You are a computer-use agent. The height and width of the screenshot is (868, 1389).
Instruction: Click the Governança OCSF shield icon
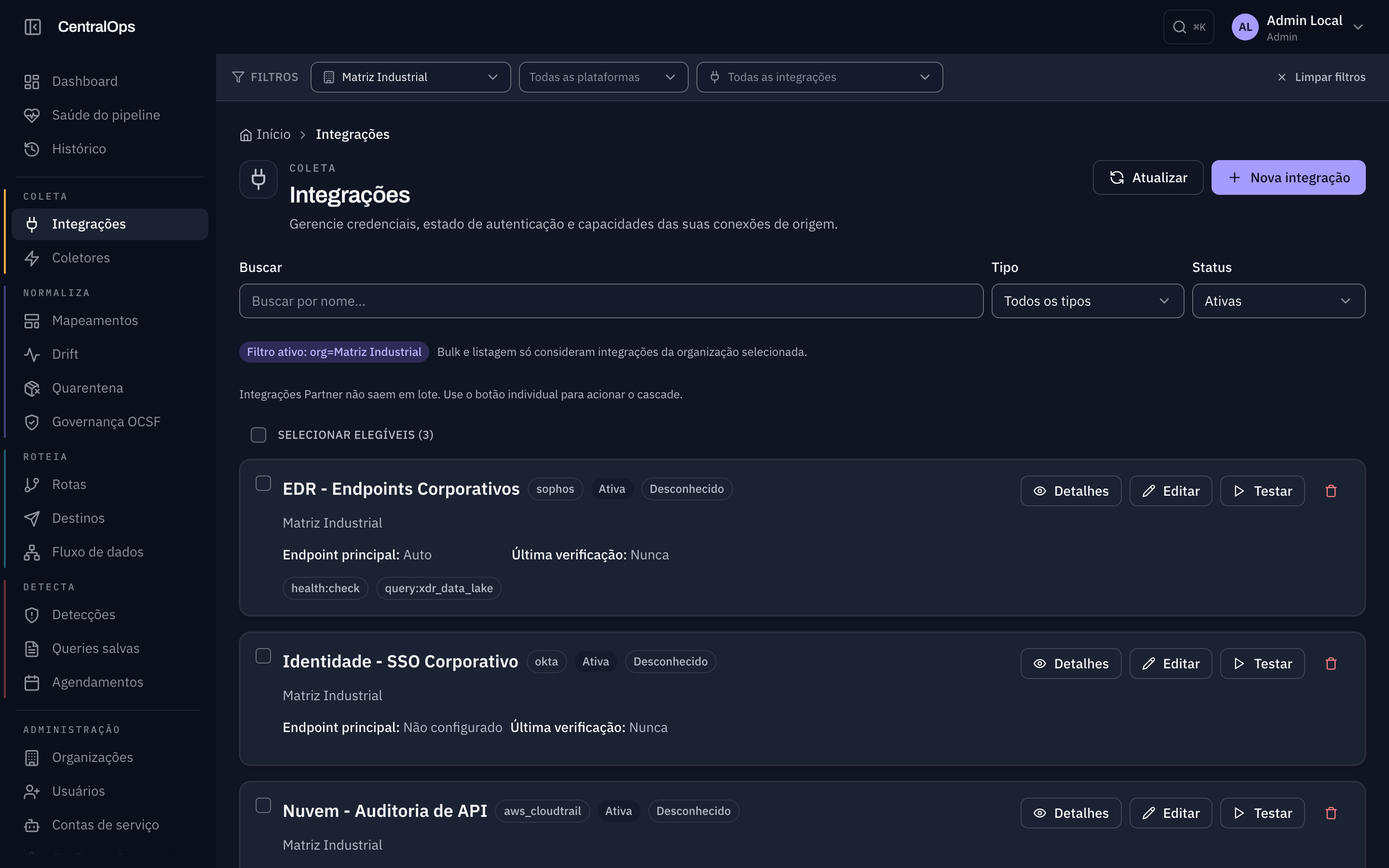pyautogui.click(x=31, y=422)
